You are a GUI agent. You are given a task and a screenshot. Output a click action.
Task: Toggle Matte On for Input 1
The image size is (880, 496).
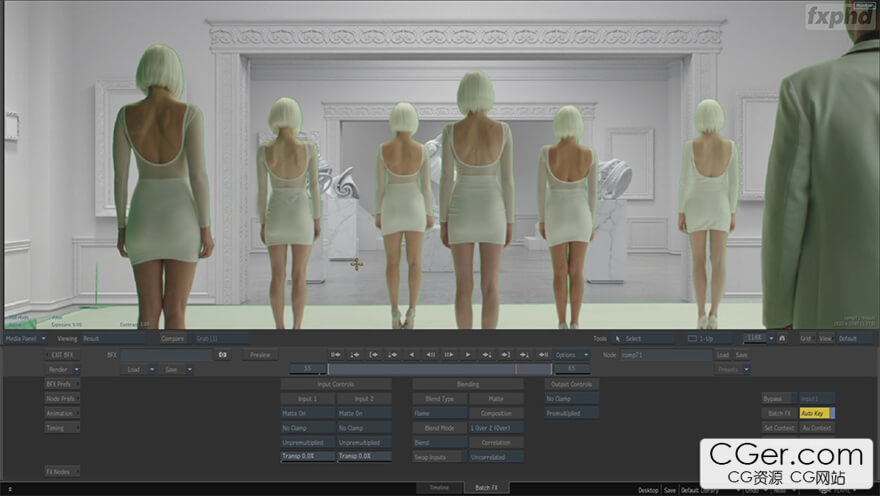pyautogui.click(x=308, y=413)
